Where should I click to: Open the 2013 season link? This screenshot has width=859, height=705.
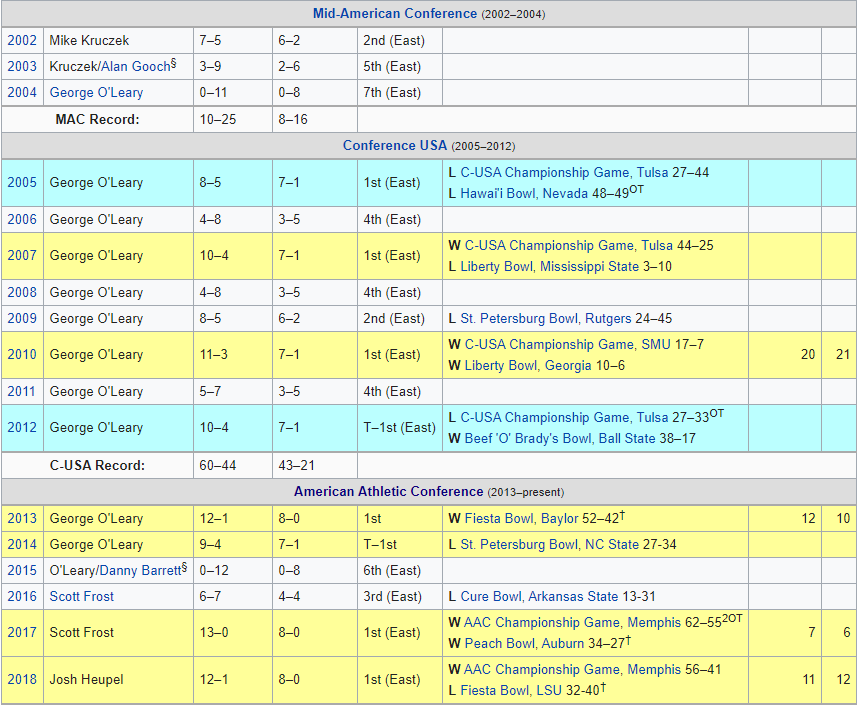tap(22, 518)
